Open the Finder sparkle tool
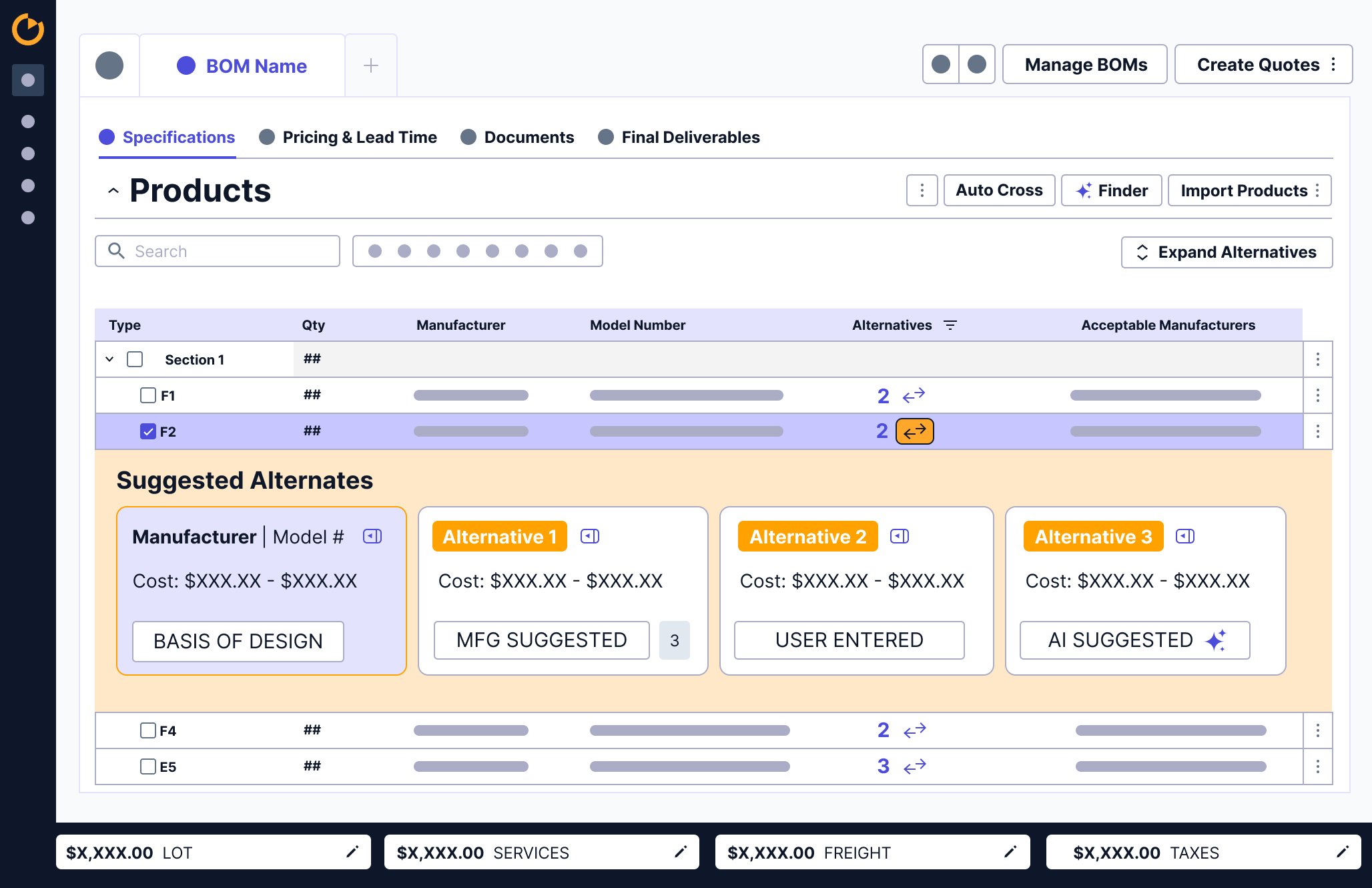1372x888 pixels. pyautogui.click(x=1111, y=191)
